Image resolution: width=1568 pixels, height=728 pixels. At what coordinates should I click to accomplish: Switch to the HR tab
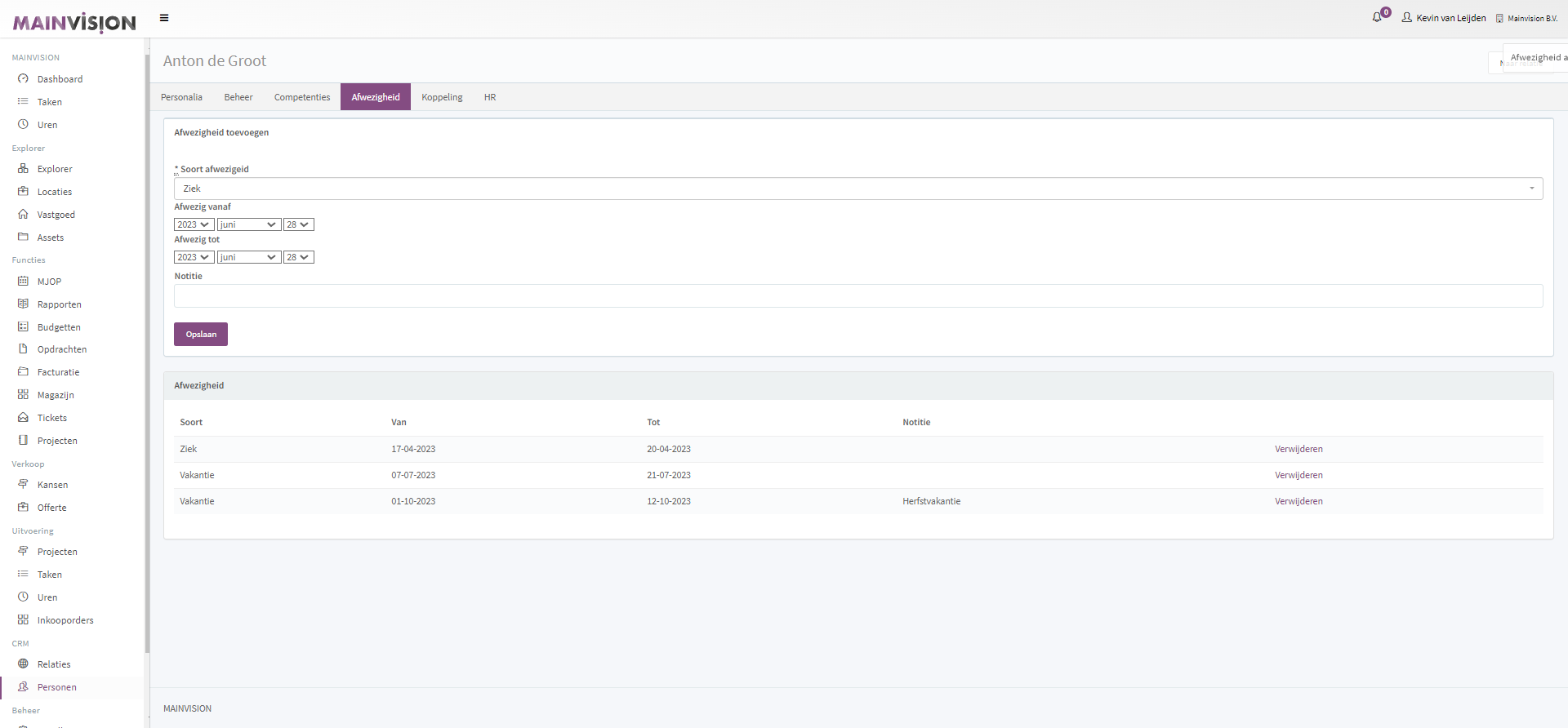(x=490, y=97)
